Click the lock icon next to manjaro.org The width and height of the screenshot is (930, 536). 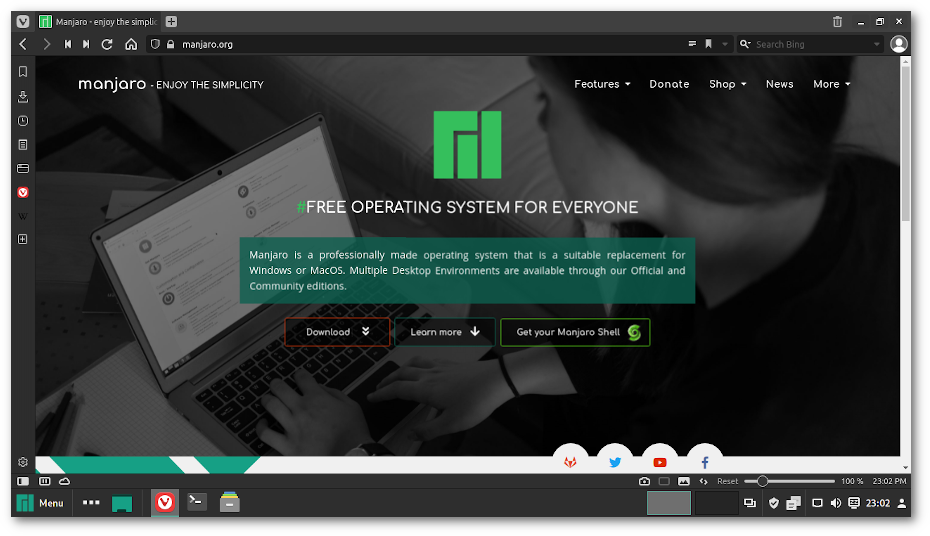coord(171,44)
